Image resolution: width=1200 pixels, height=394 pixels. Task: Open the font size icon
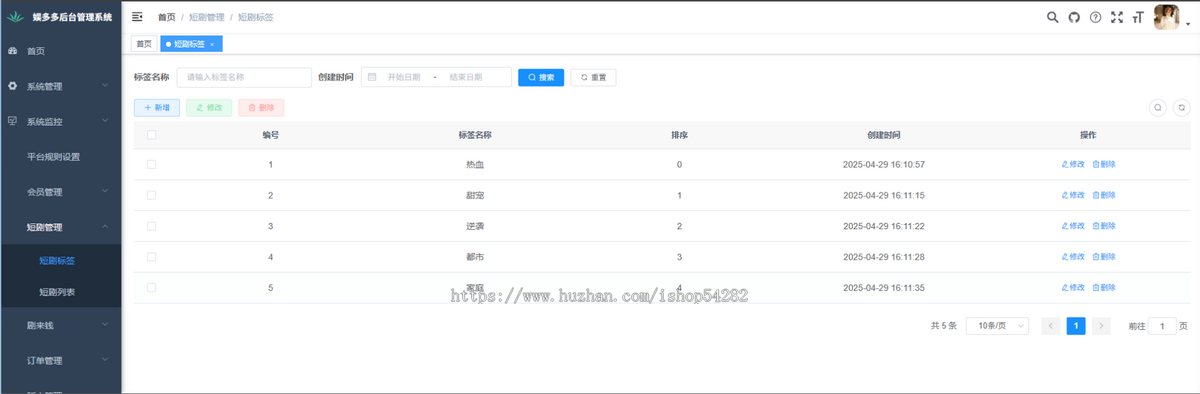coord(1138,17)
